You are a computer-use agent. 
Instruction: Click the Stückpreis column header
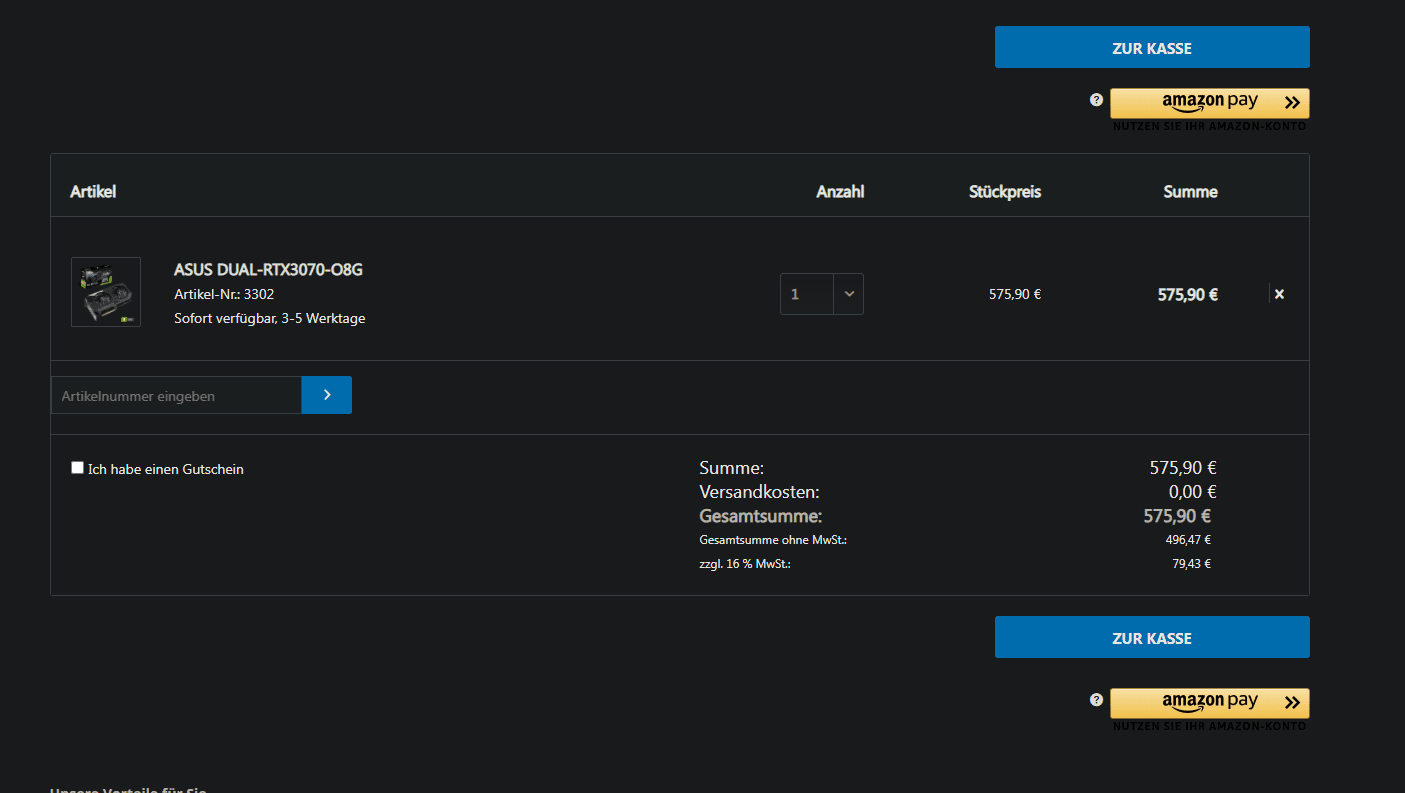pyautogui.click(x=1005, y=191)
